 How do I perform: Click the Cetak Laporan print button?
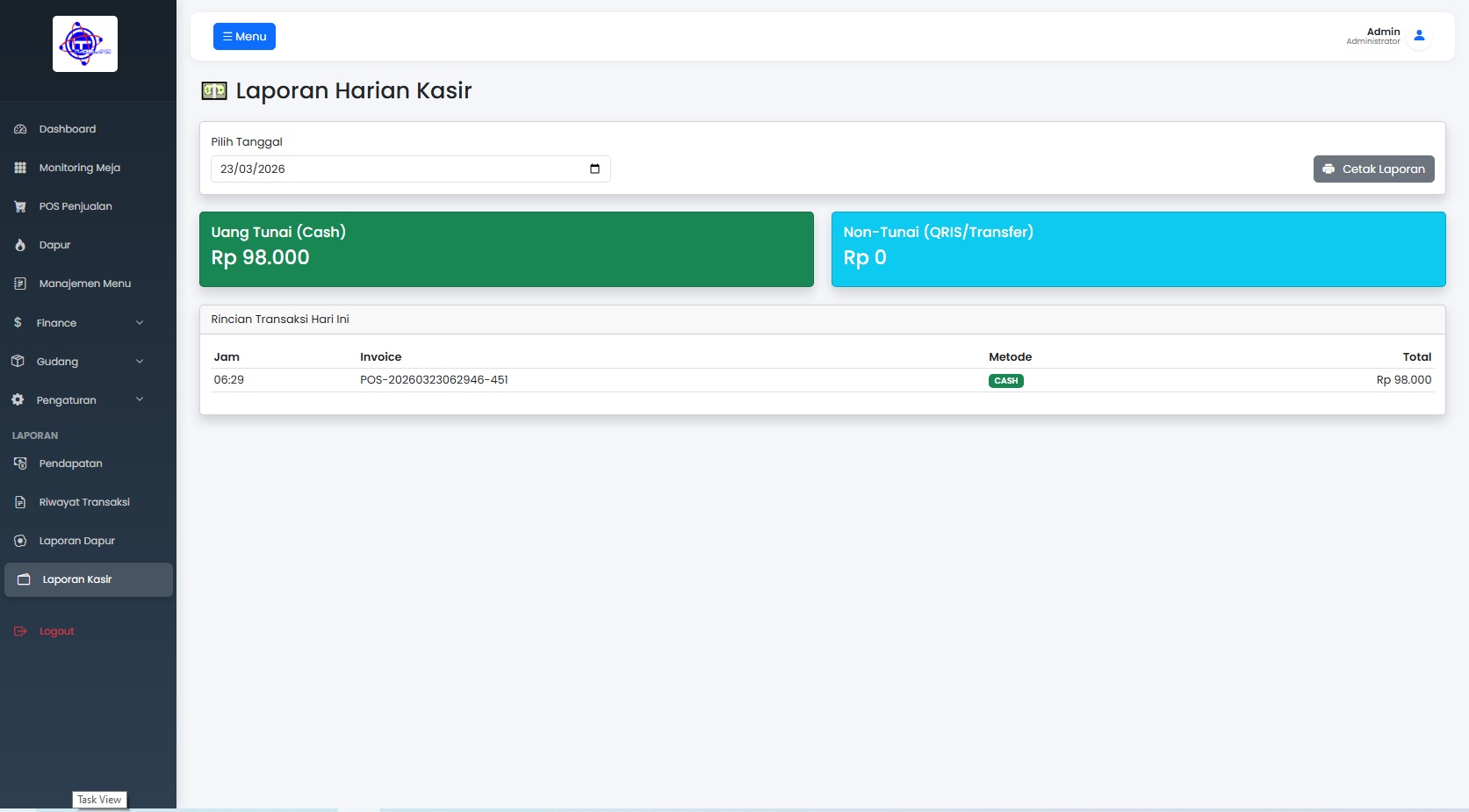(x=1373, y=169)
